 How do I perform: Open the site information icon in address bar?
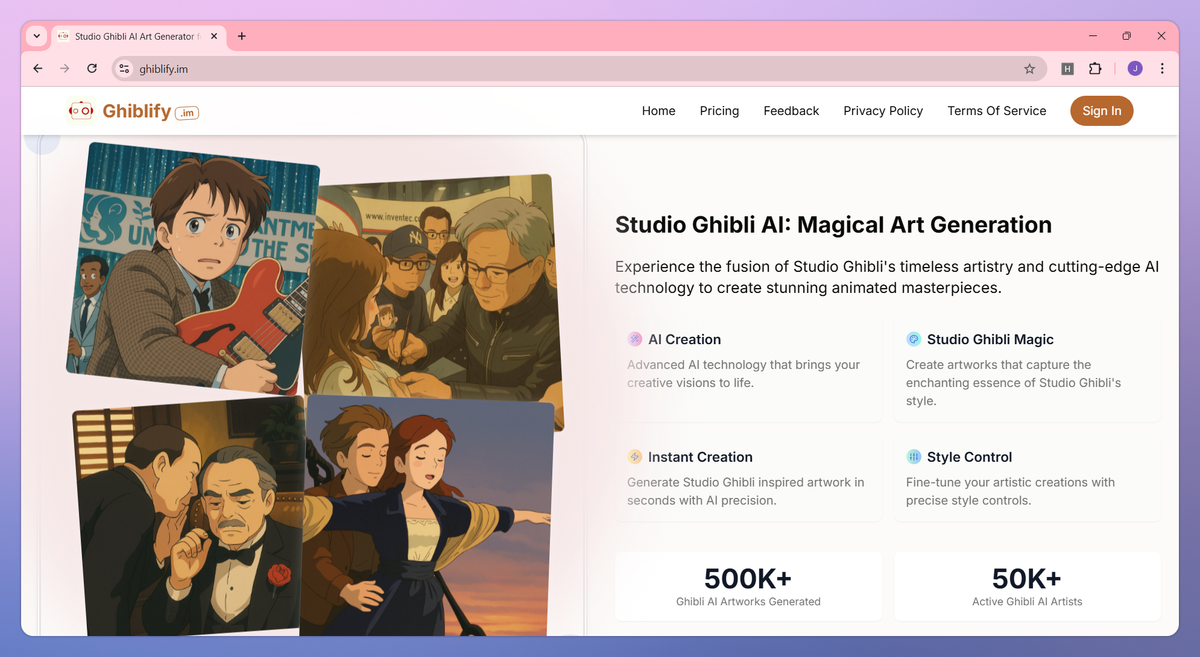tap(124, 69)
